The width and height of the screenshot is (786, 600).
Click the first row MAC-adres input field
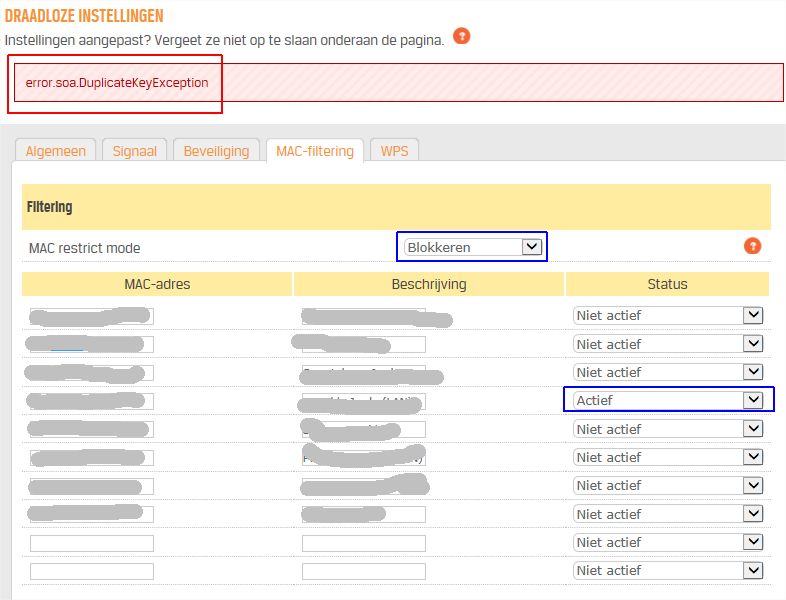(92, 316)
